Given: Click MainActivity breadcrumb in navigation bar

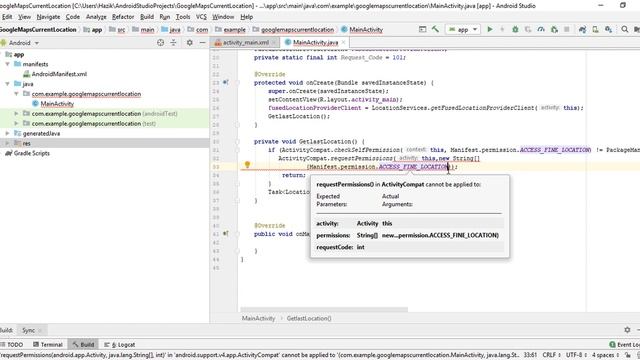Looking at the screenshot, I should click(366, 30).
